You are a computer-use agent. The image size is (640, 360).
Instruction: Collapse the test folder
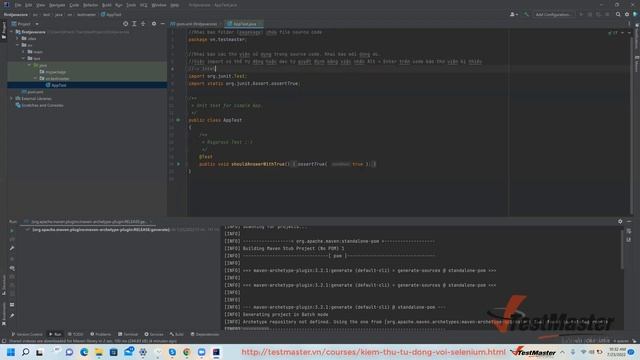coord(23,58)
